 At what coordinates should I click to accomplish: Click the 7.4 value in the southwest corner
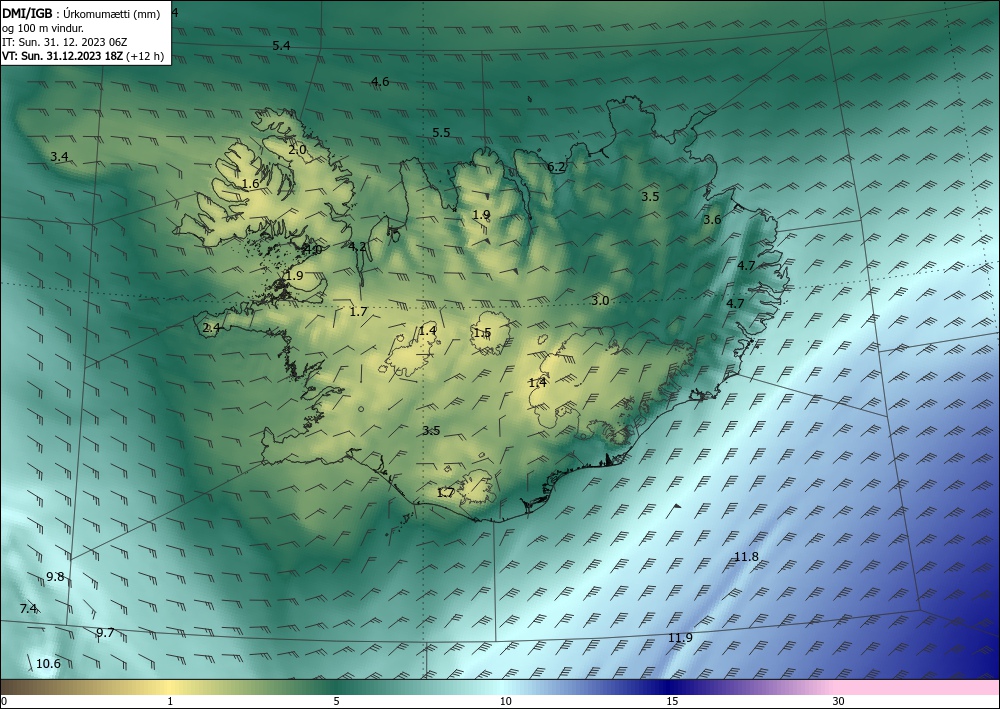tap(29, 608)
